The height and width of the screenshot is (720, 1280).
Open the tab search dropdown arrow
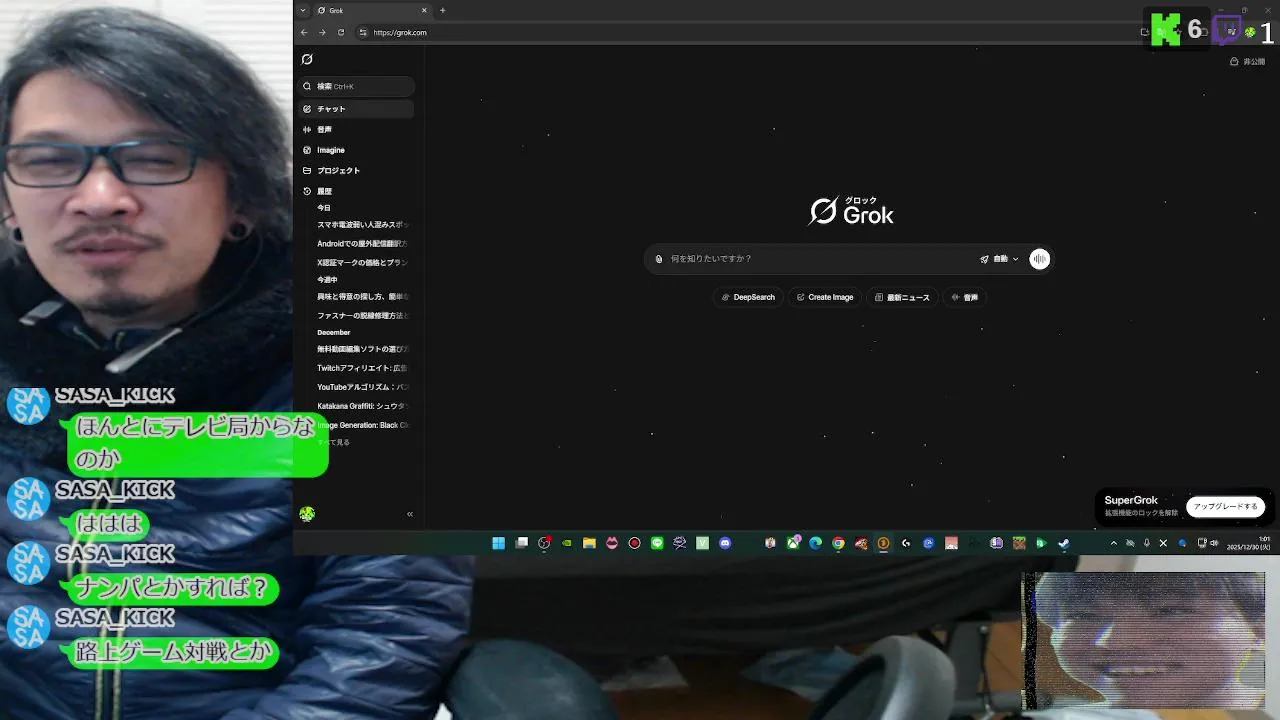point(303,10)
